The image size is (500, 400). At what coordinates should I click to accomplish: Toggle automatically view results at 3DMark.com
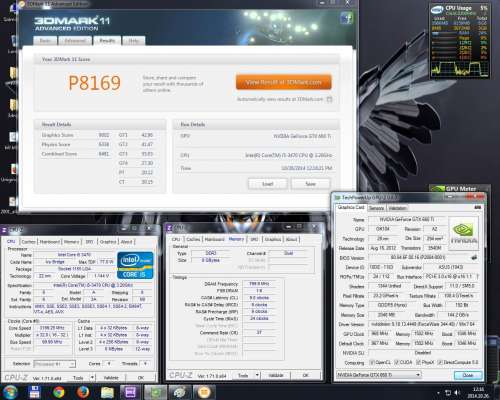tap(329, 99)
